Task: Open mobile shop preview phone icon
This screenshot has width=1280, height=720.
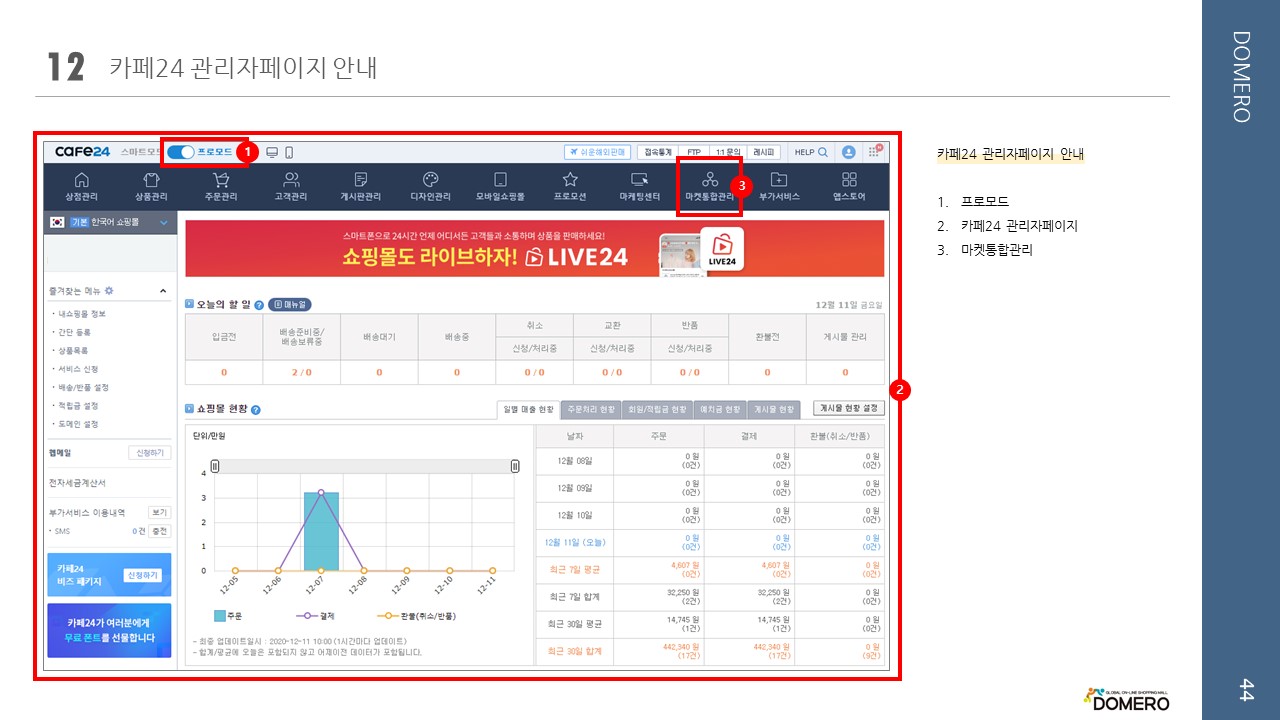Action: pos(289,153)
